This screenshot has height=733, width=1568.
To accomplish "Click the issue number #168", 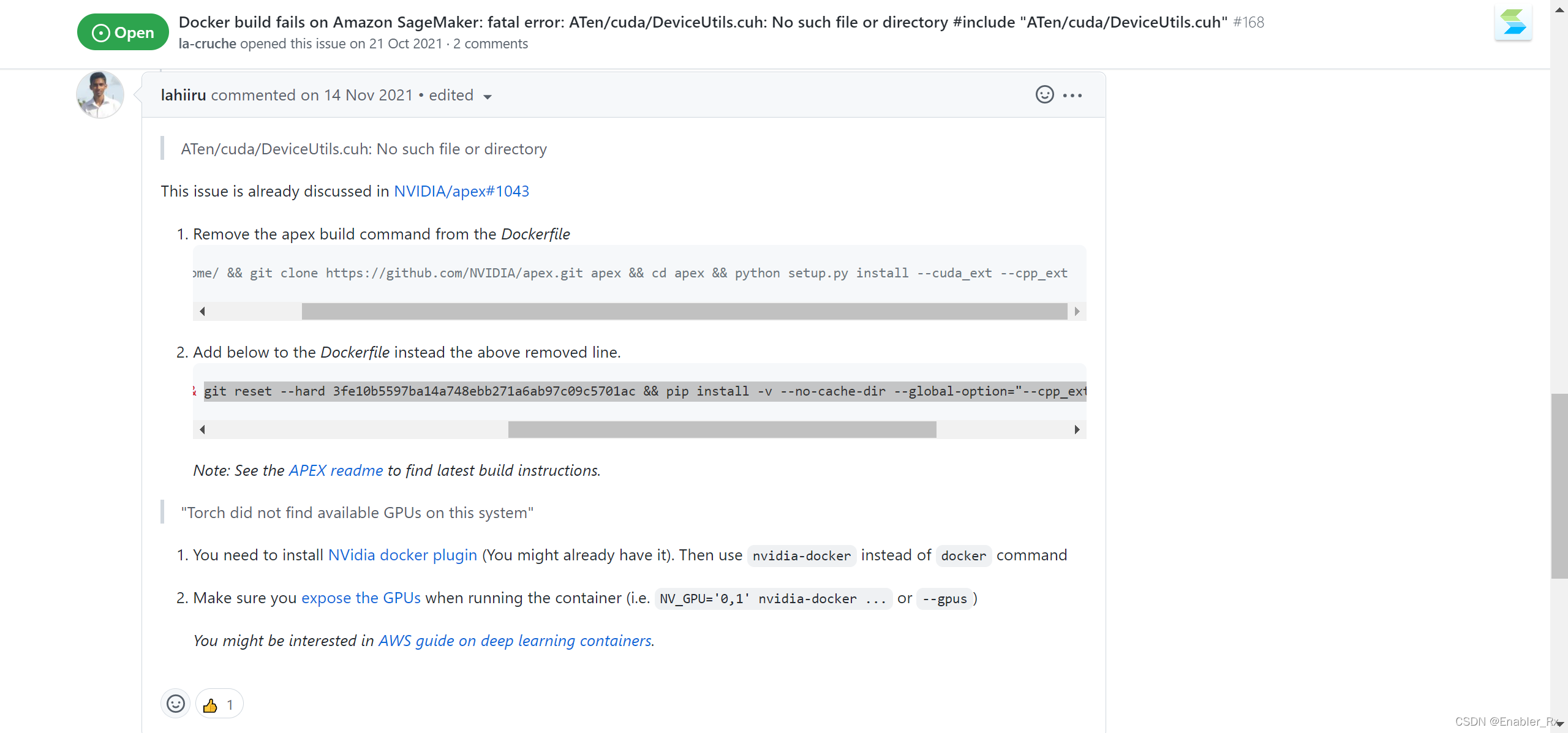I will coord(1248,22).
